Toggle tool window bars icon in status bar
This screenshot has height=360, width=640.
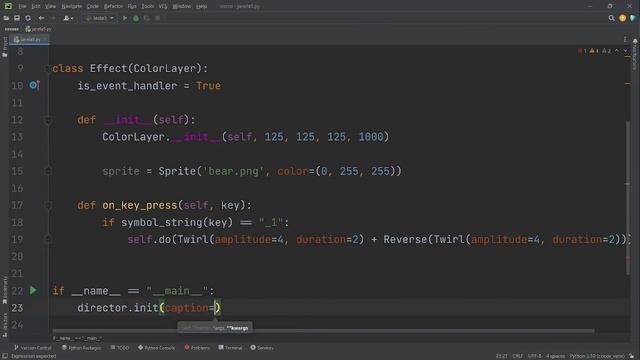[x=5, y=356]
